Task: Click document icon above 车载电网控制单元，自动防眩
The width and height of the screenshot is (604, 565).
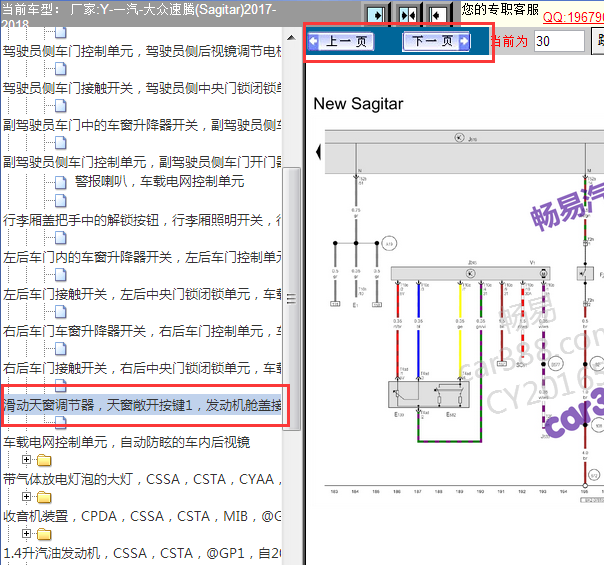Action: coord(60,422)
